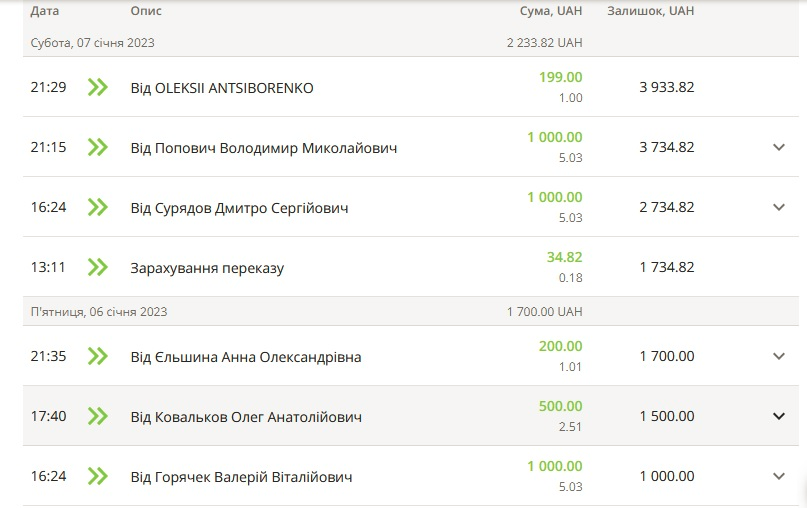This screenshot has height=508, width=807.
Task: Show details for Горячек Валерій Віталійович transfer
Action: [779, 476]
